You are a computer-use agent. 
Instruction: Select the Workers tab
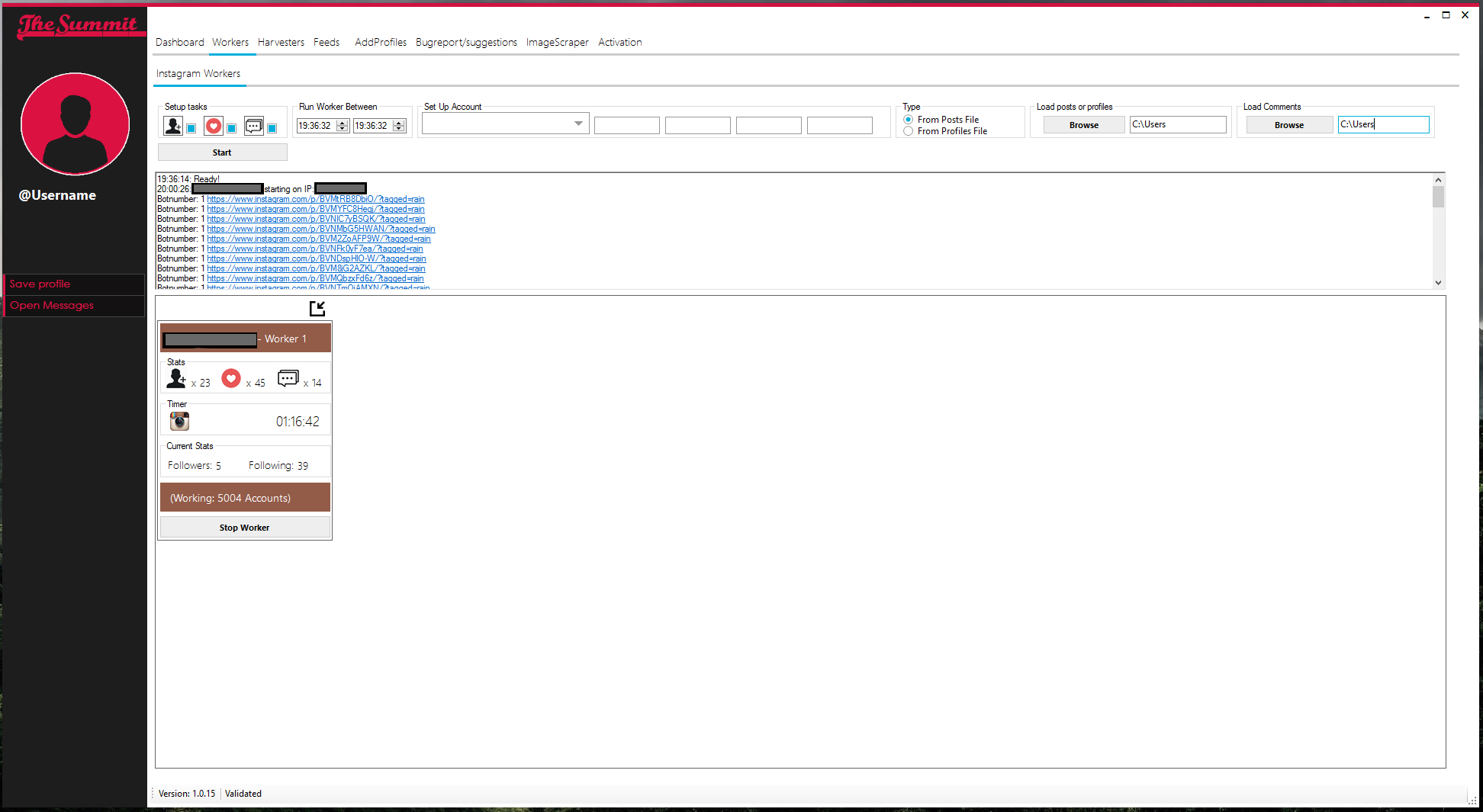(x=230, y=42)
